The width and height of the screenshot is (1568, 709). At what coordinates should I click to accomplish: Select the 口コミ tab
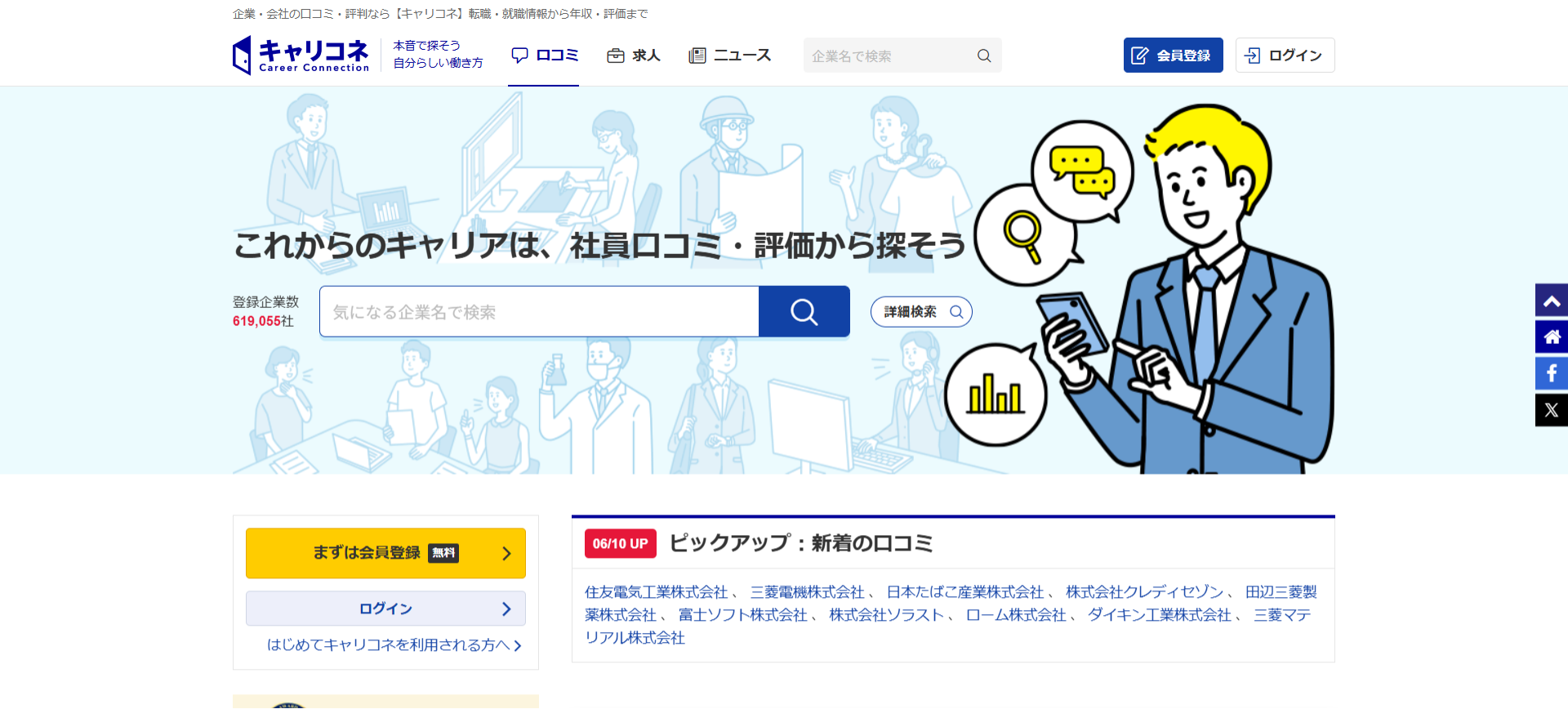(x=545, y=56)
